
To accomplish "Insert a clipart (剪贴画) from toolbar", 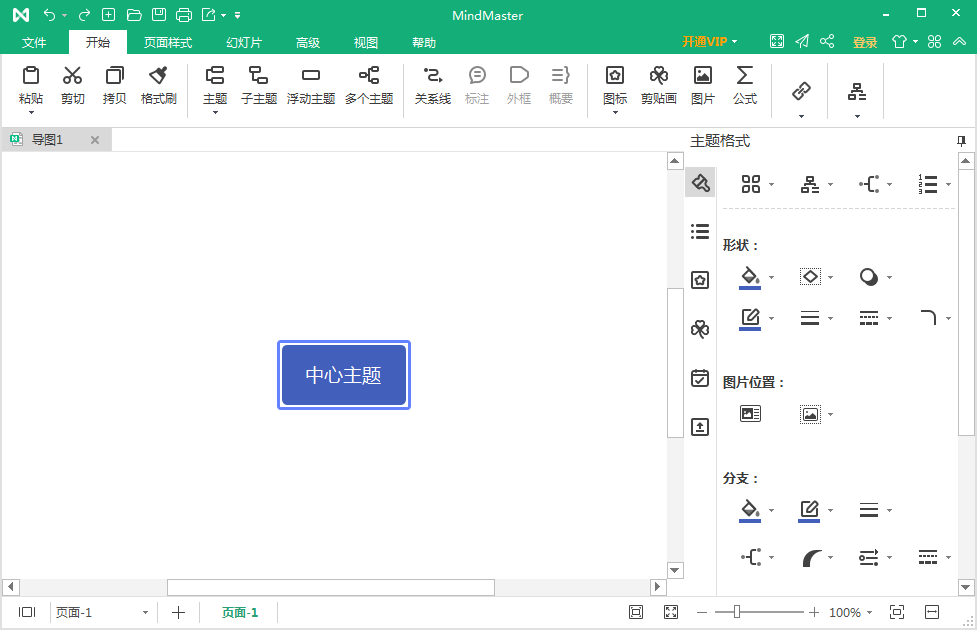I will click(658, 84).
